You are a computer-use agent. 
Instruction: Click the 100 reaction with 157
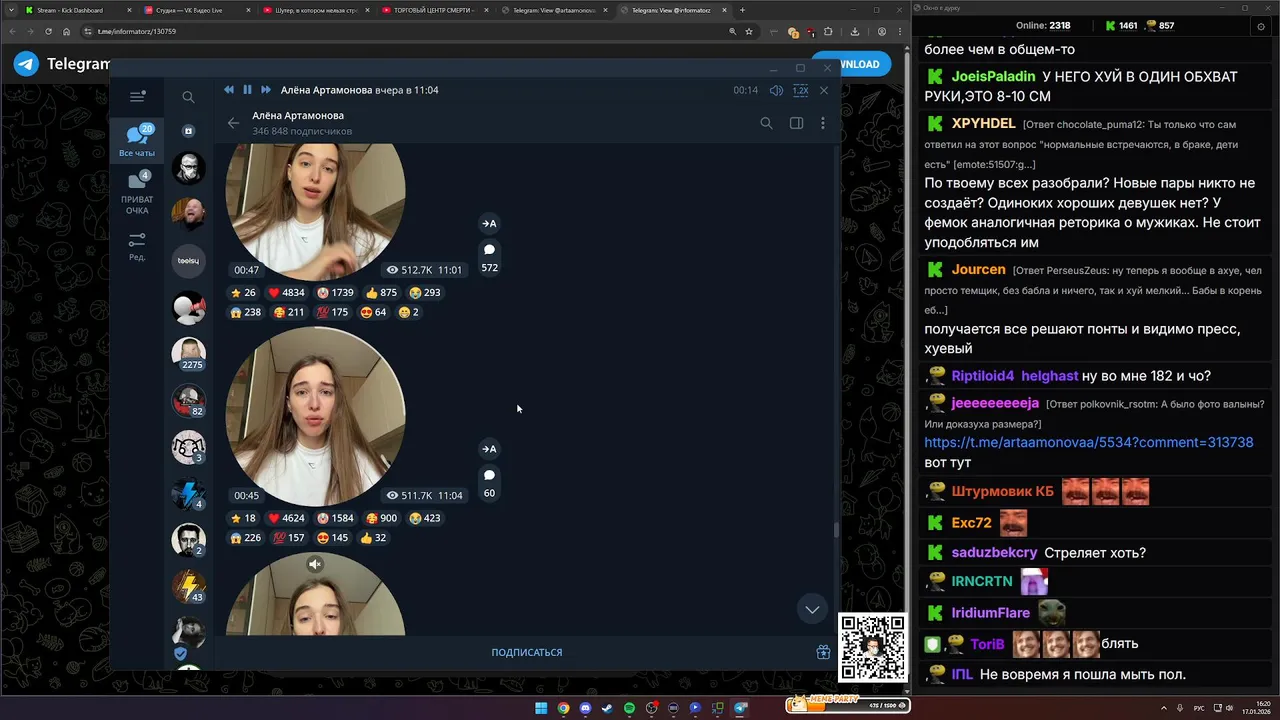coord(289,538)
